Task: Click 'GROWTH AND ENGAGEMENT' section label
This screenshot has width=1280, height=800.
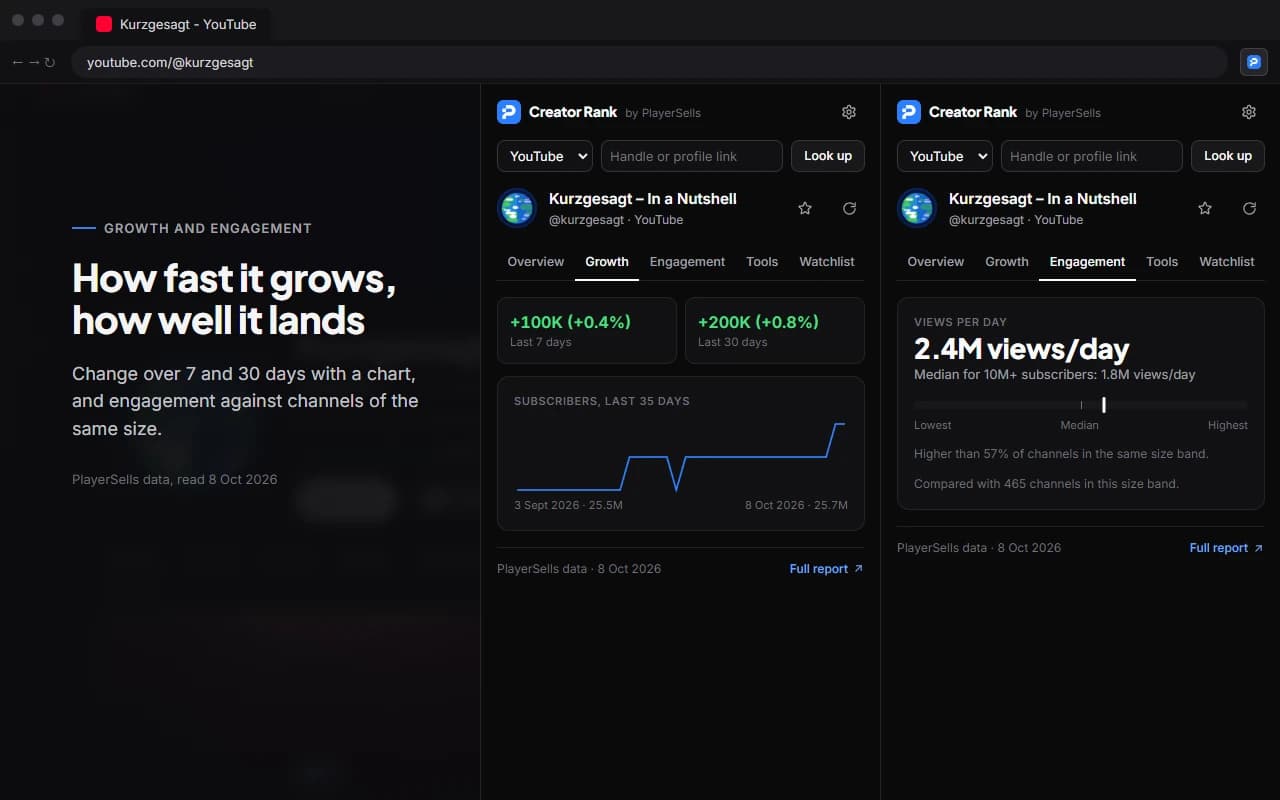Action: pyautogui.click(x=208, y=228)
